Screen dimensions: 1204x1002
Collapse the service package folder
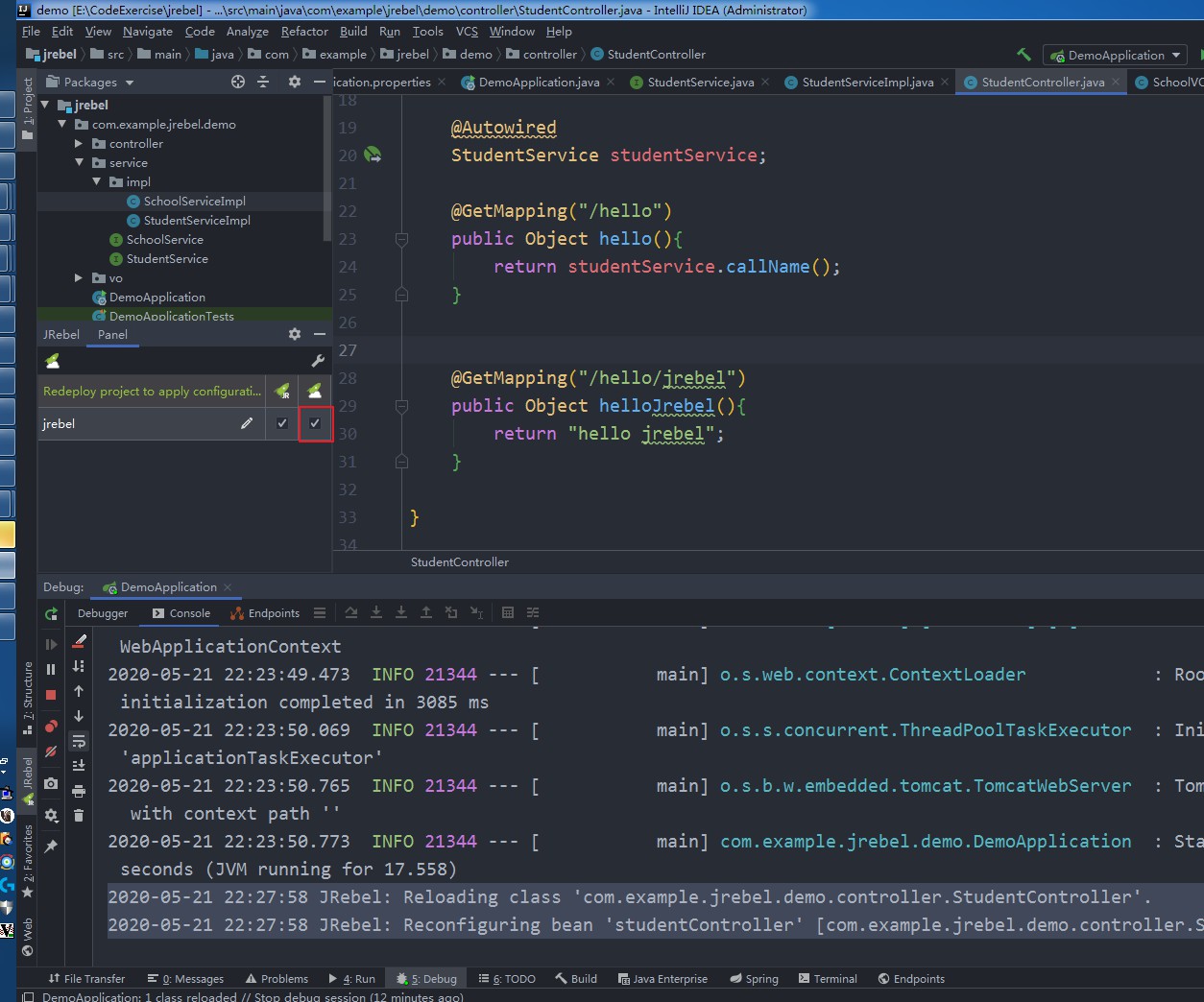coord(79,163)
